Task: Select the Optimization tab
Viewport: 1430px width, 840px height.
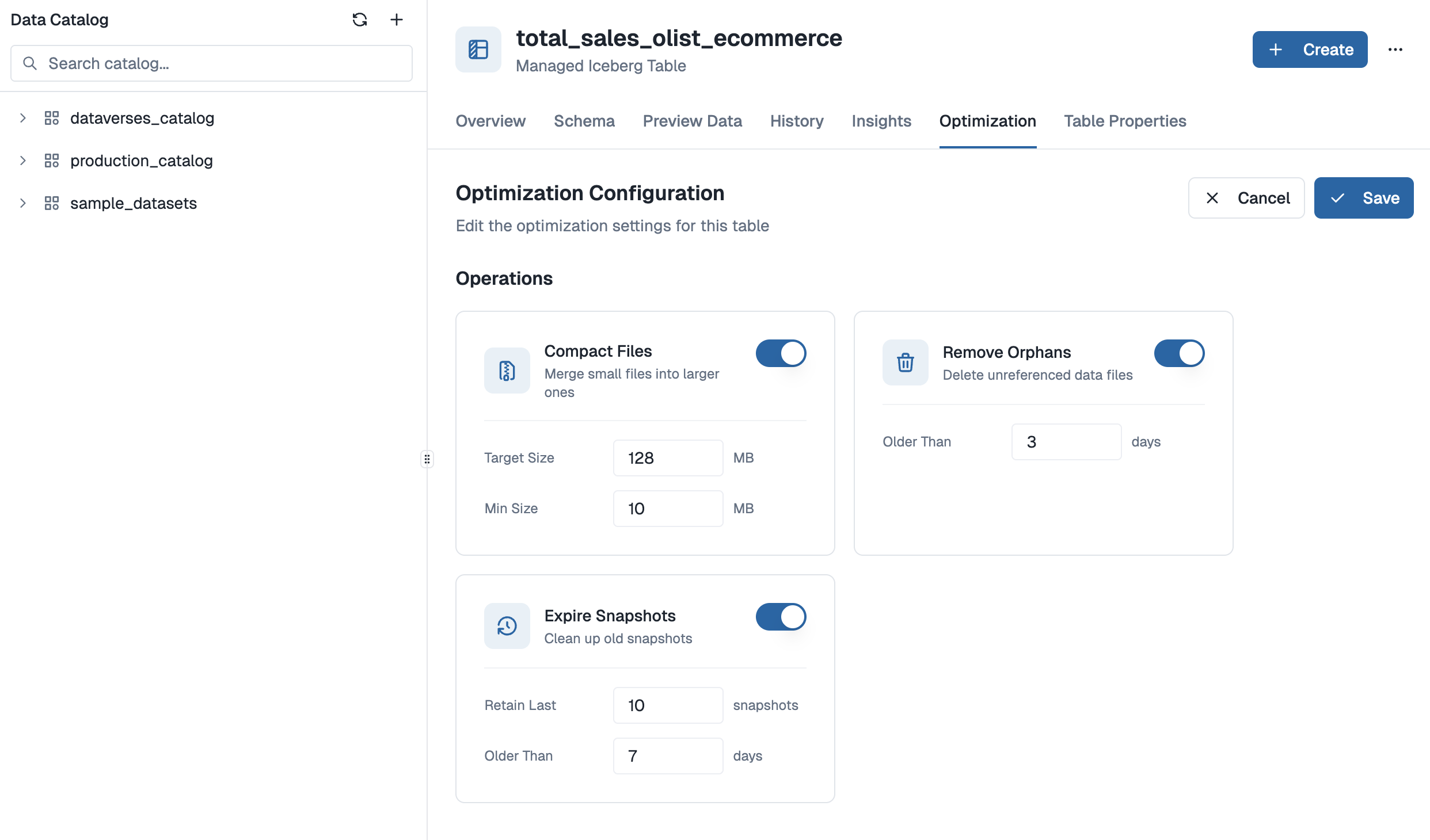Action: 988,121
